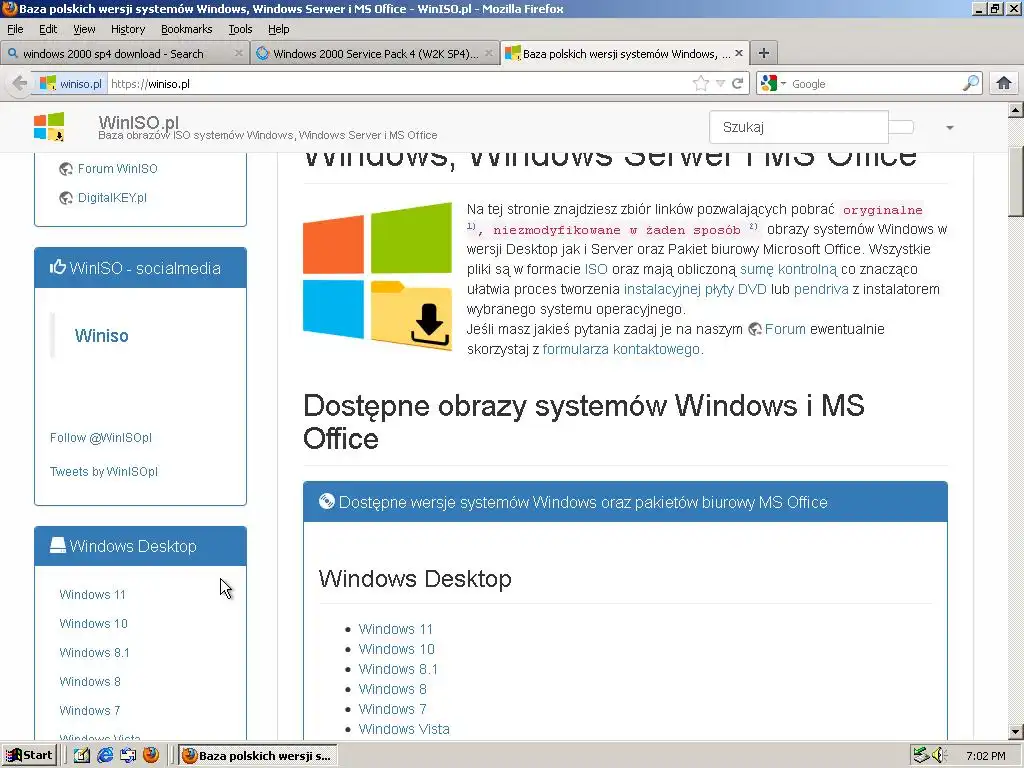Reload the winiso.pl page
This screenshot has height=768, width=1024.
pyautogui.click(x=737, y=83)
